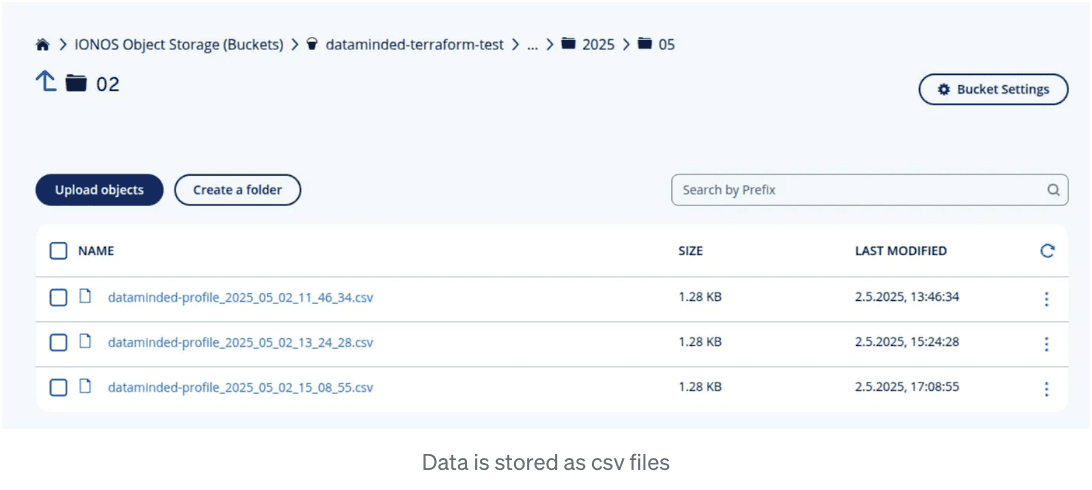Viewport: 1092px width, 490px height.
Task: Go to home via the breadcrumb house icon
Action: click(x=42, y=45)
